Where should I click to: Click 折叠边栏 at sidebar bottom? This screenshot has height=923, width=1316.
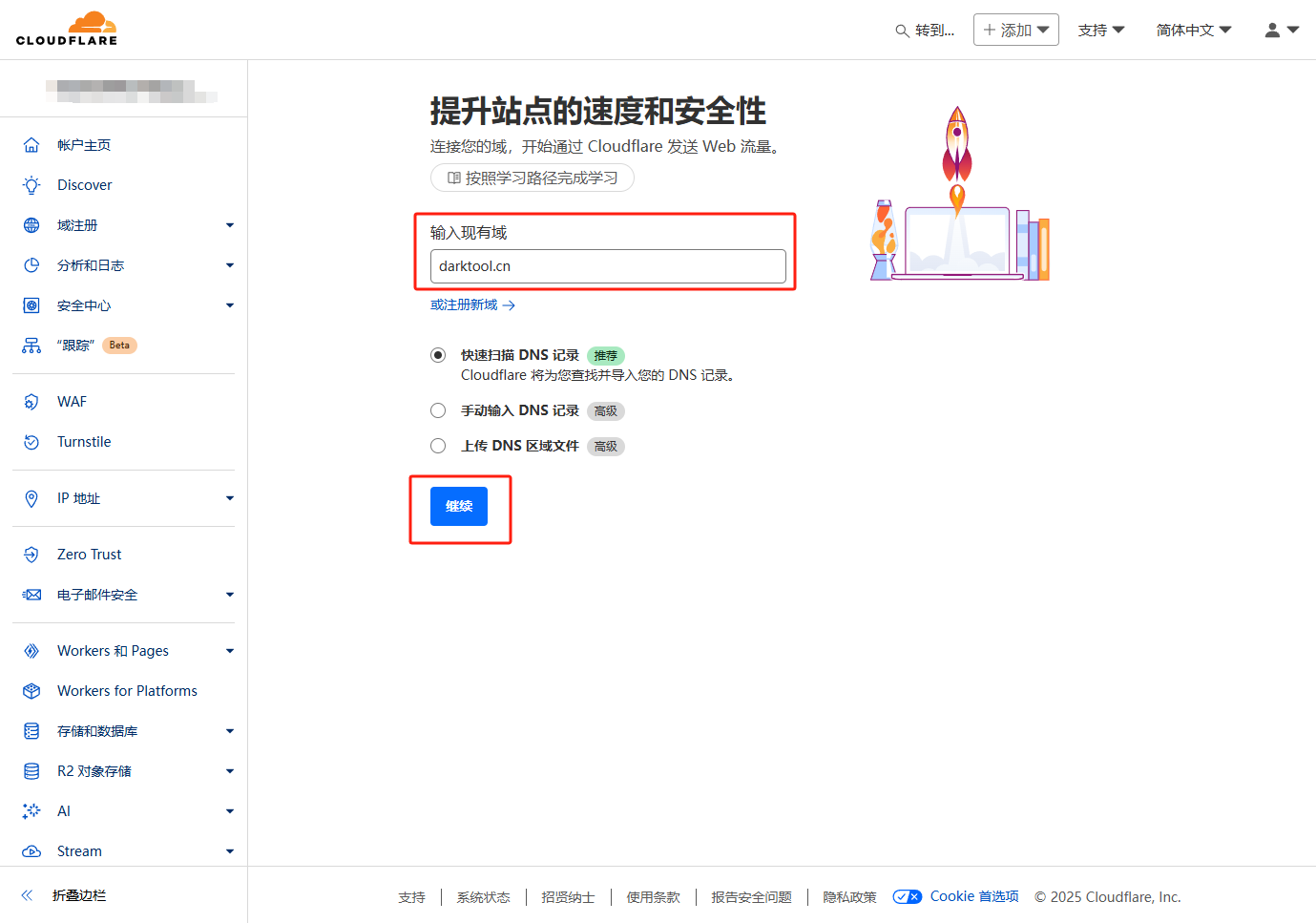tap(79, 895)
